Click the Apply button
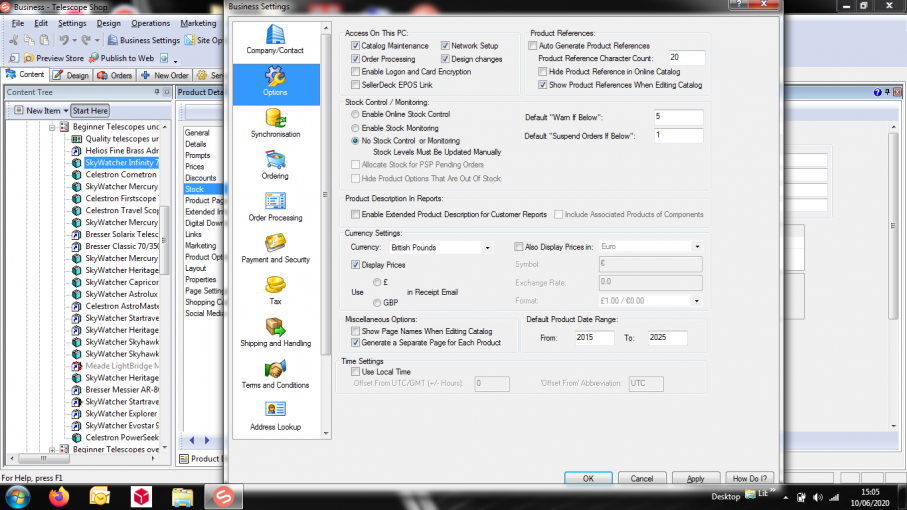 695,479
